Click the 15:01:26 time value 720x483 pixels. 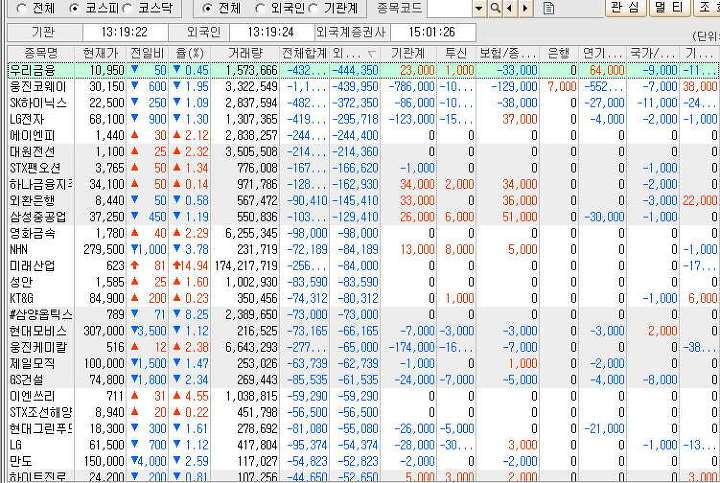click(x=432, y=32)
